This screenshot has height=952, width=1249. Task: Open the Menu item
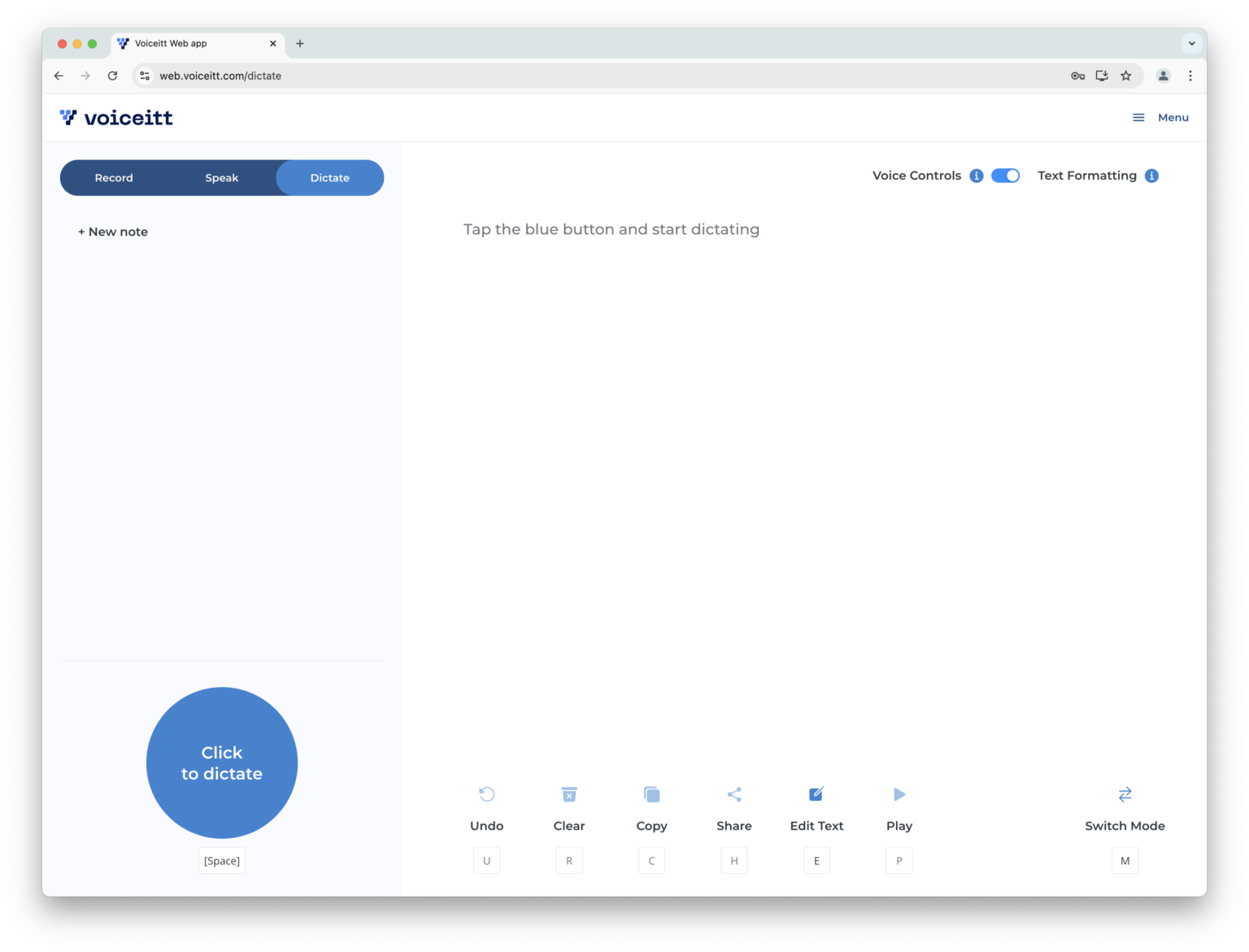[1173, 117]
